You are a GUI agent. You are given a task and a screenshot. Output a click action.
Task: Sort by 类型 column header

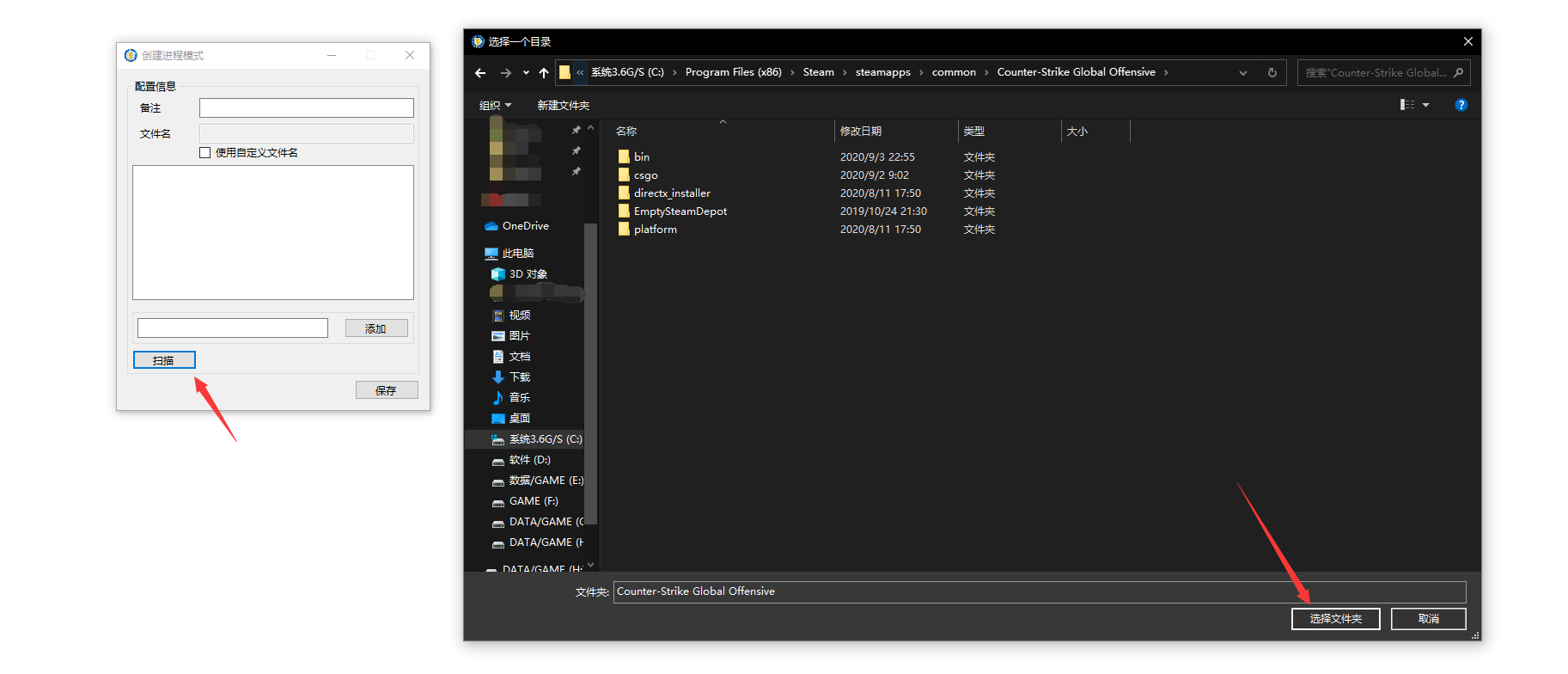974,132
